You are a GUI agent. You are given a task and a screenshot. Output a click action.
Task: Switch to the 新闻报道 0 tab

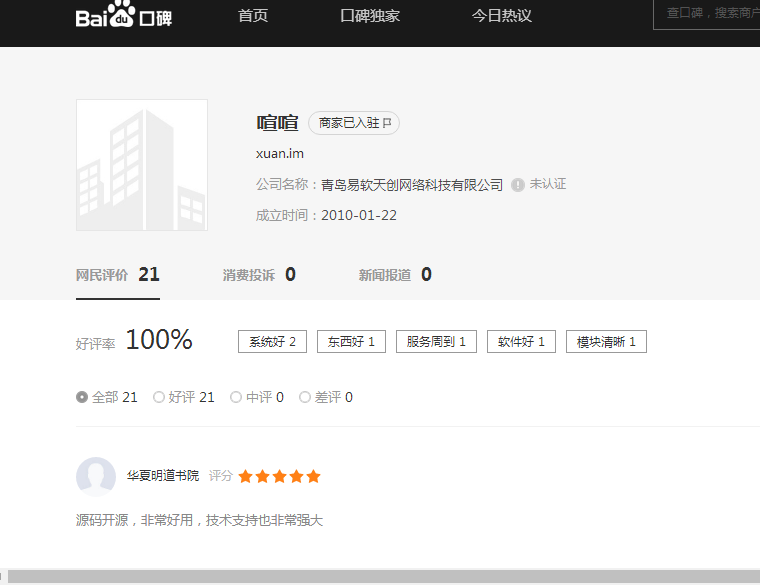tap(395, 275)
